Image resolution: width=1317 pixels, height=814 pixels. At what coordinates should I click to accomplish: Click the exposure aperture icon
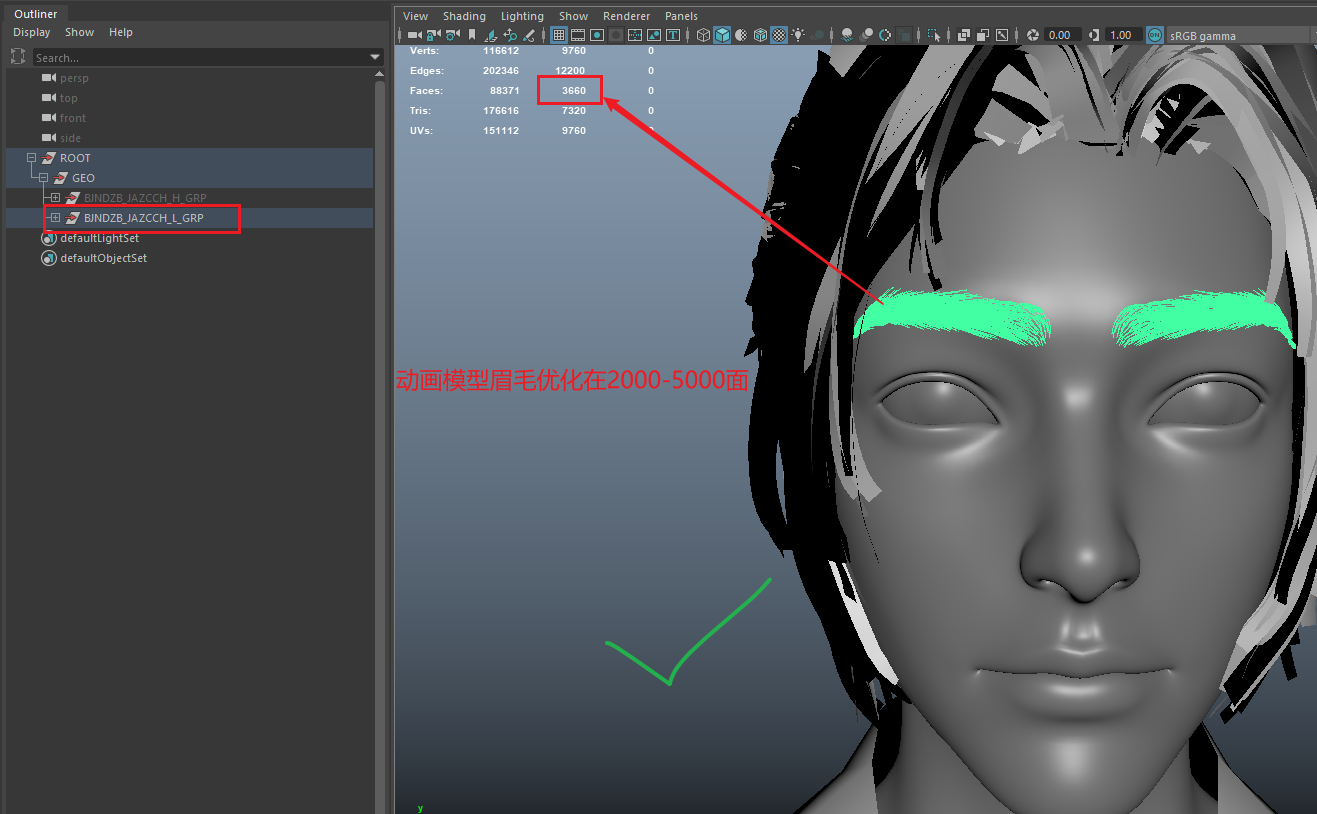pos(1033,35)
